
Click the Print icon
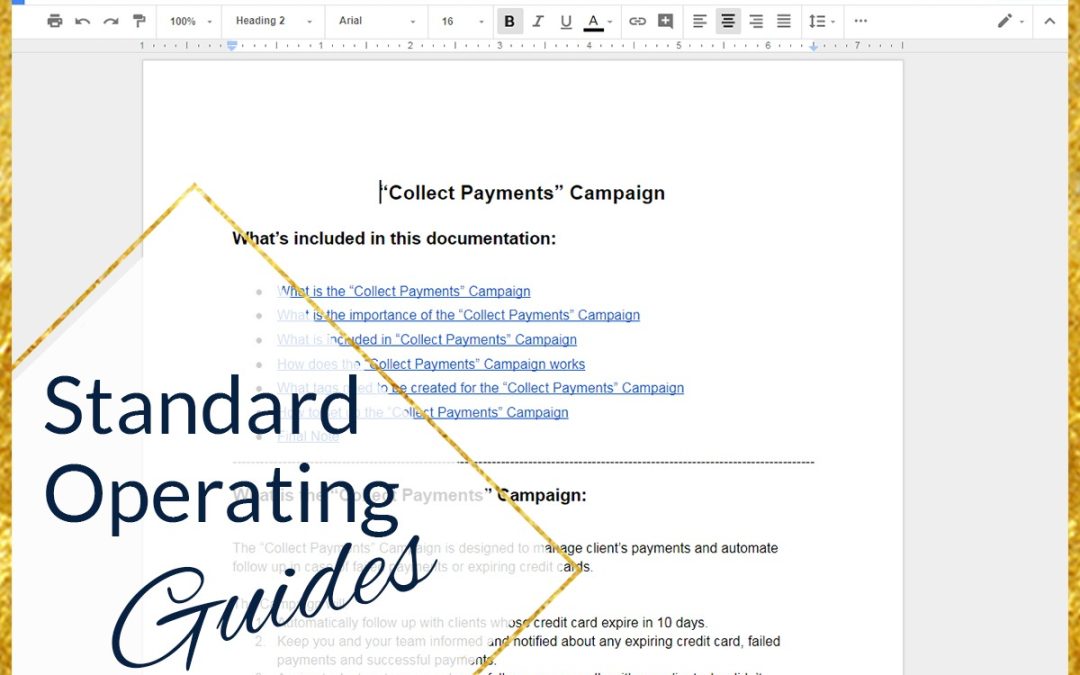click(54, 21)
